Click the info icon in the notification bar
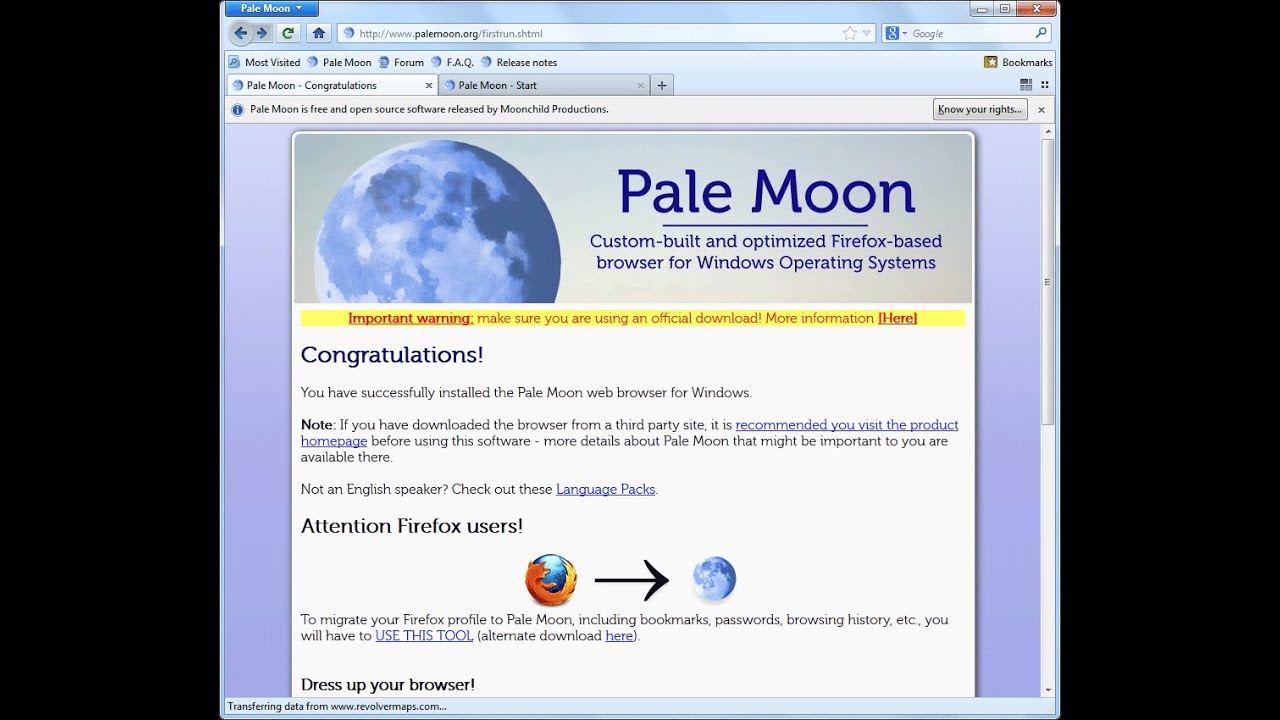1280x720 pixels. pos(238,110)
